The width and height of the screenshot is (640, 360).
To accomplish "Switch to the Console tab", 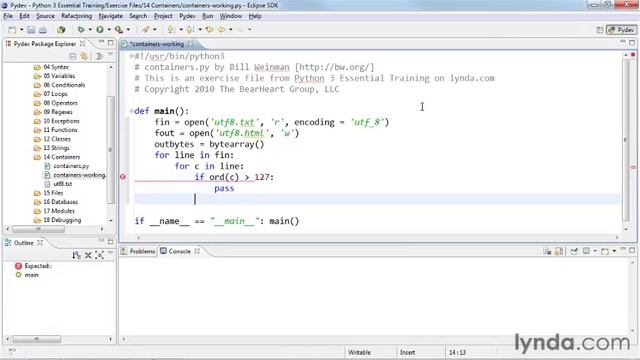I will click(x=180, y=251).
